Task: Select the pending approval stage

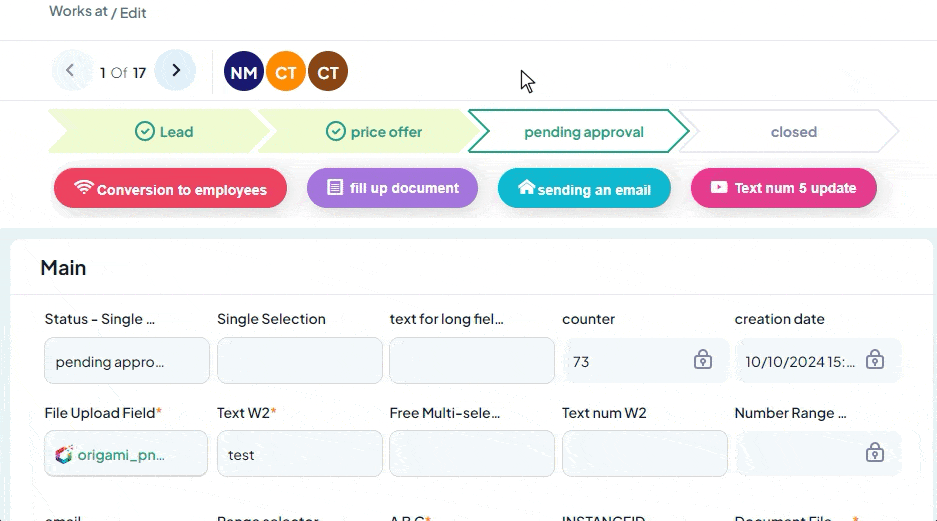Action: pos(583,132)
